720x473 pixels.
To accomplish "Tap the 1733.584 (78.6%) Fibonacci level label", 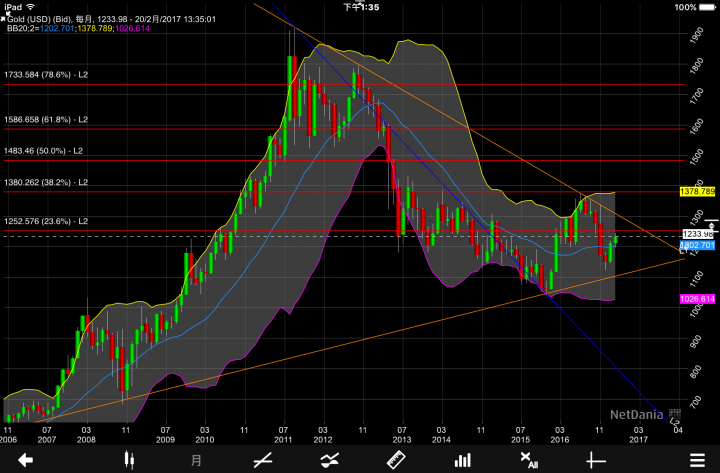I will click(47, 75).
